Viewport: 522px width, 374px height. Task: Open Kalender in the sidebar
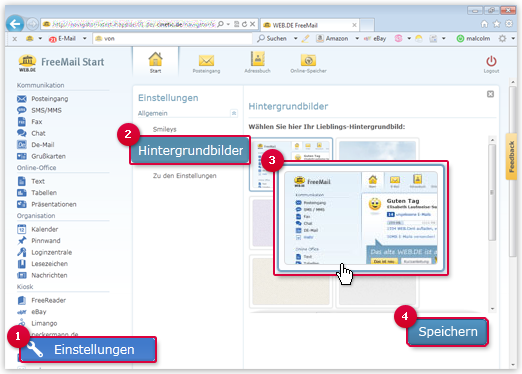(x=38, y=229)
